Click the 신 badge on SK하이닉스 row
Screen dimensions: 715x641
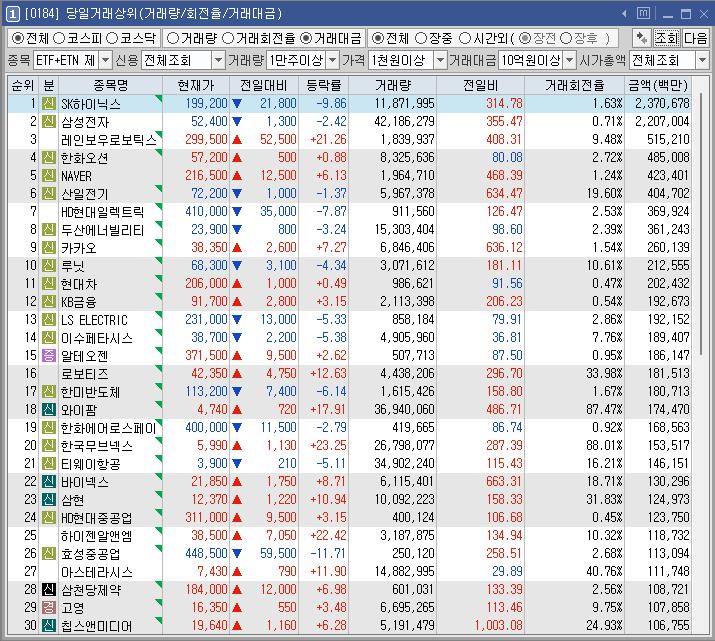pyautogui.click(x=49, y=103)
